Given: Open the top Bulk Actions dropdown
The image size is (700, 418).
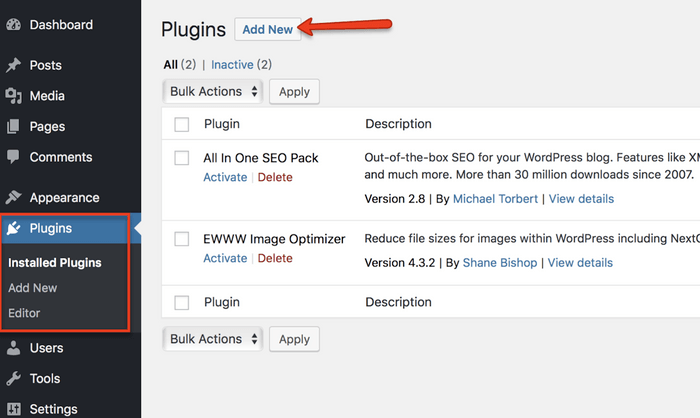Looking at the screenshot, I should coord(213,92).
